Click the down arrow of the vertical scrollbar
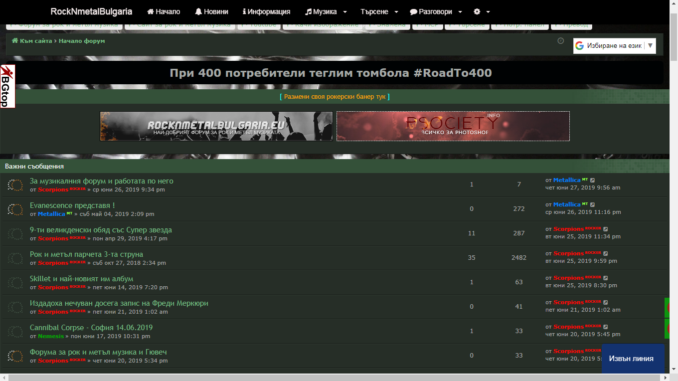The height and width of the screenshot is (381, 678). (674, 369)
